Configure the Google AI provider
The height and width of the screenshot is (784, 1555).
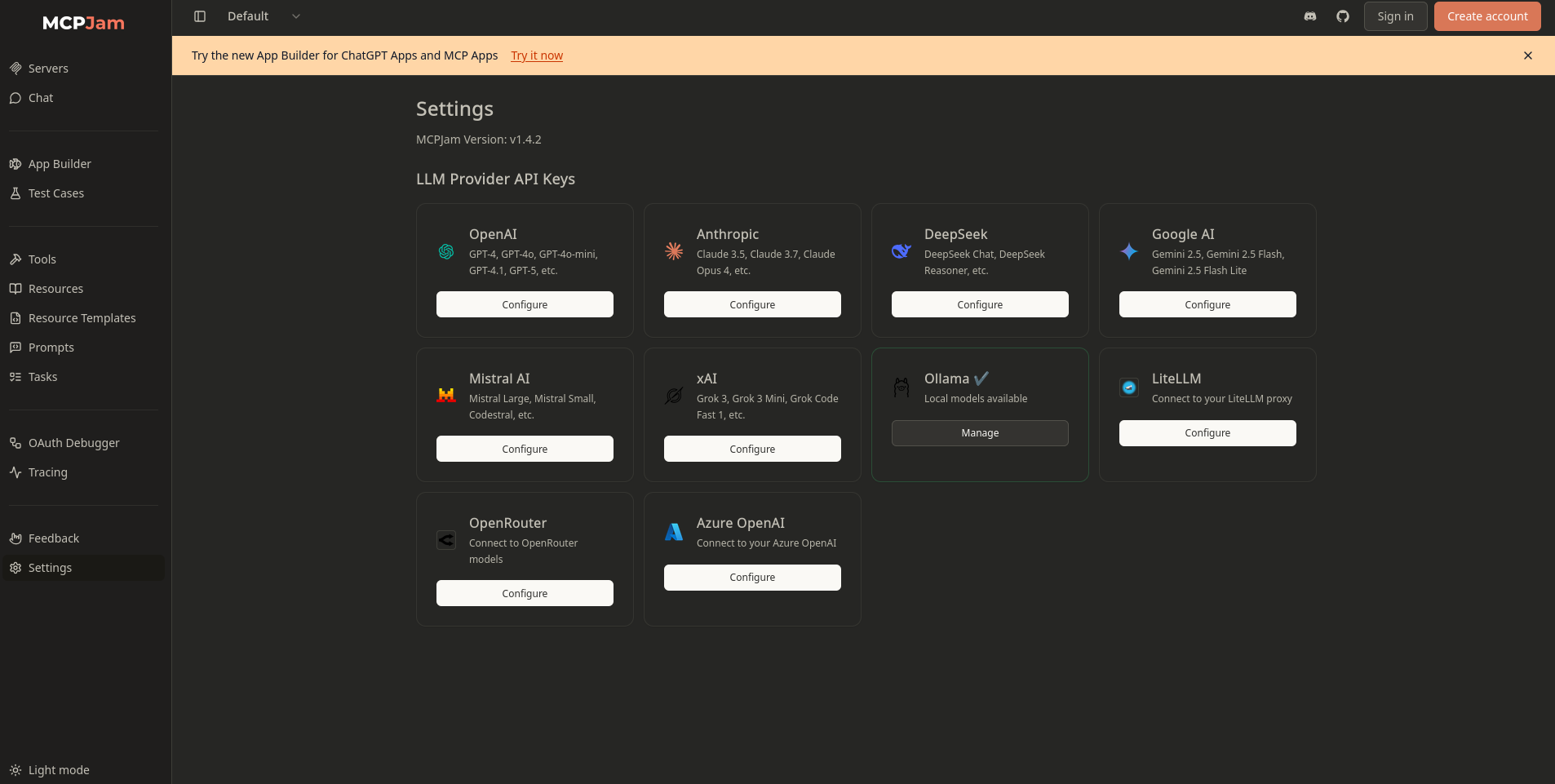(x=1207, y=304)
